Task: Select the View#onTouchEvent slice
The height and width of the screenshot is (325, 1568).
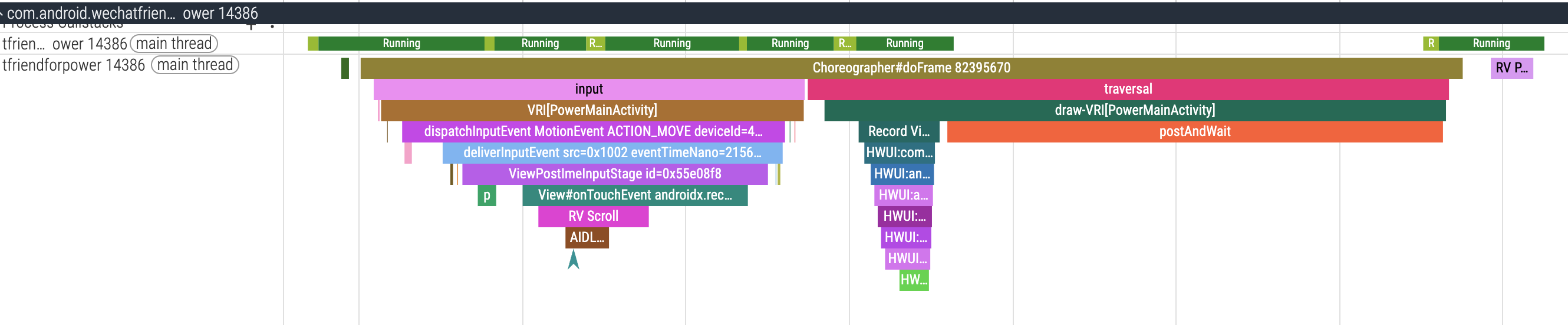Action: click(x=634, y=195)
